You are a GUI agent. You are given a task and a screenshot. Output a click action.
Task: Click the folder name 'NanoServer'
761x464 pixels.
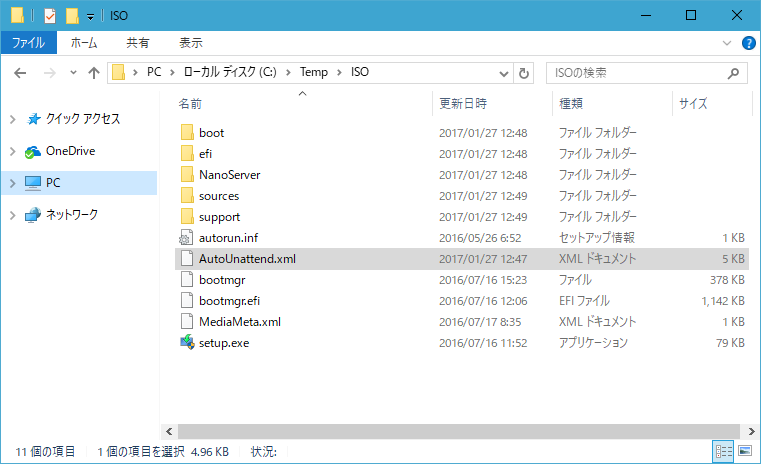coord(230,175)
